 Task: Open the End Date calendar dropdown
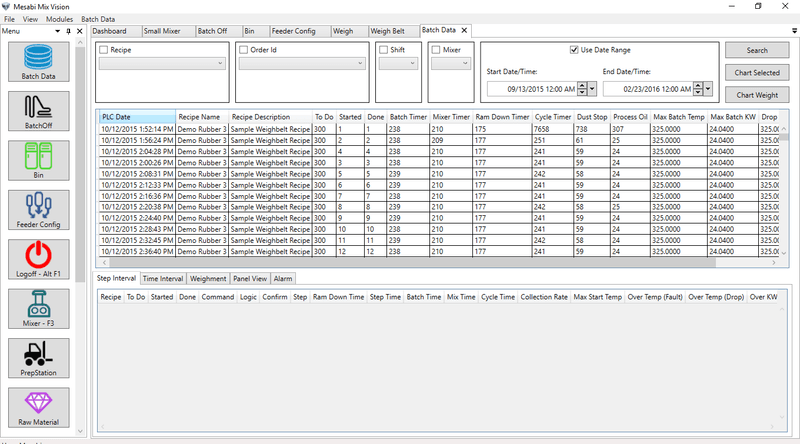tap(708, 89)
